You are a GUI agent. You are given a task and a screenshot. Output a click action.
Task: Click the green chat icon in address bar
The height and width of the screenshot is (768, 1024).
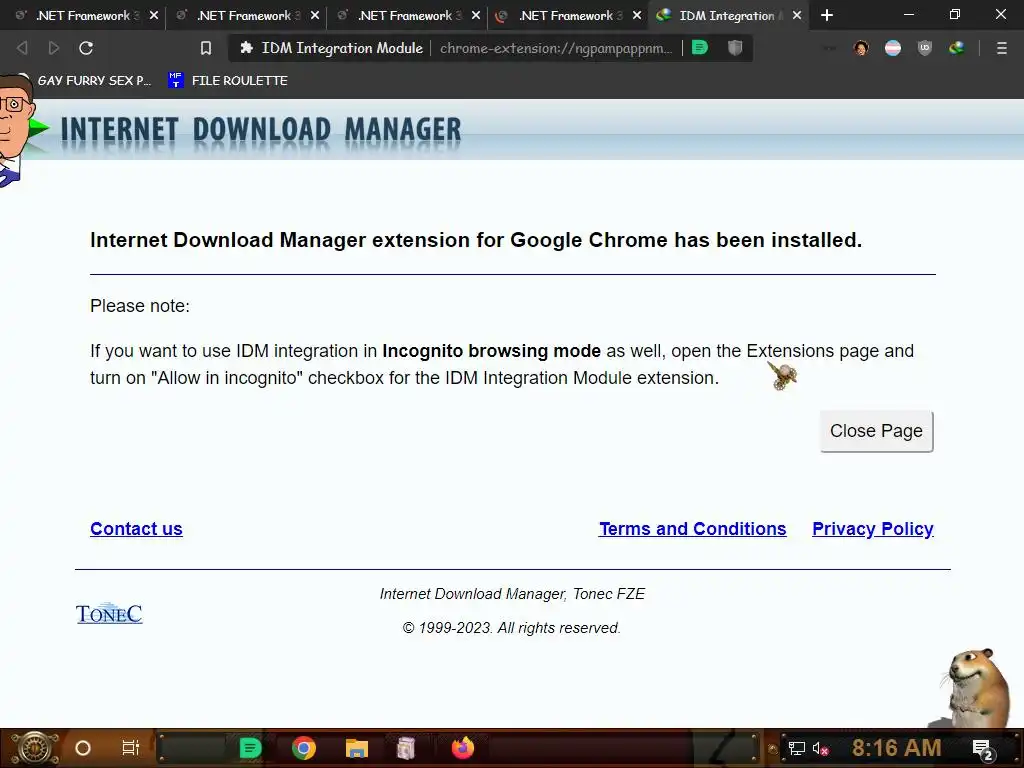click(699, 48)
